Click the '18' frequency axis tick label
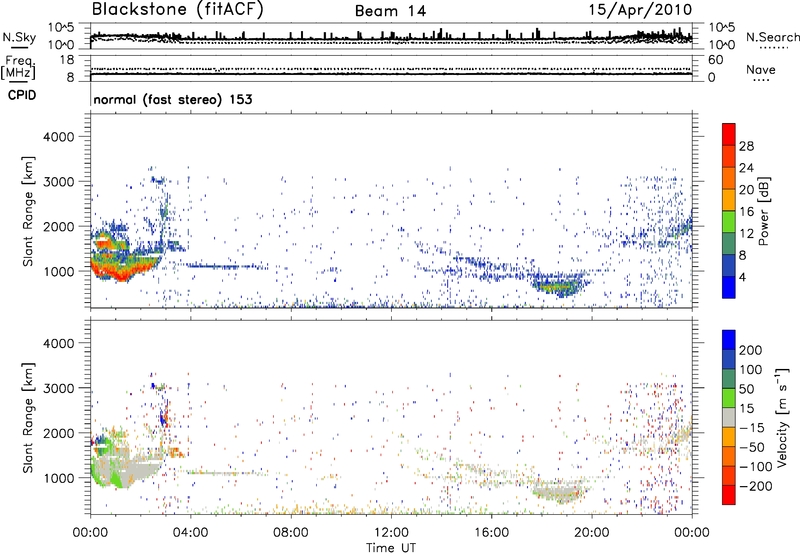The image size is (800, 554). pyautogui.click(x=67, y=60)
